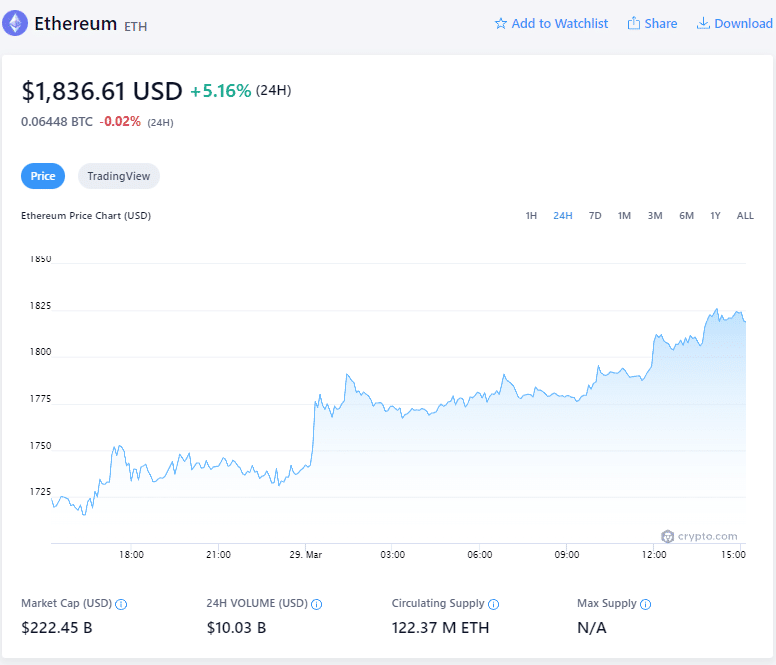Screen dimensions: 776x665
Task: Select 6M chart range
Action: click(686, 216)
